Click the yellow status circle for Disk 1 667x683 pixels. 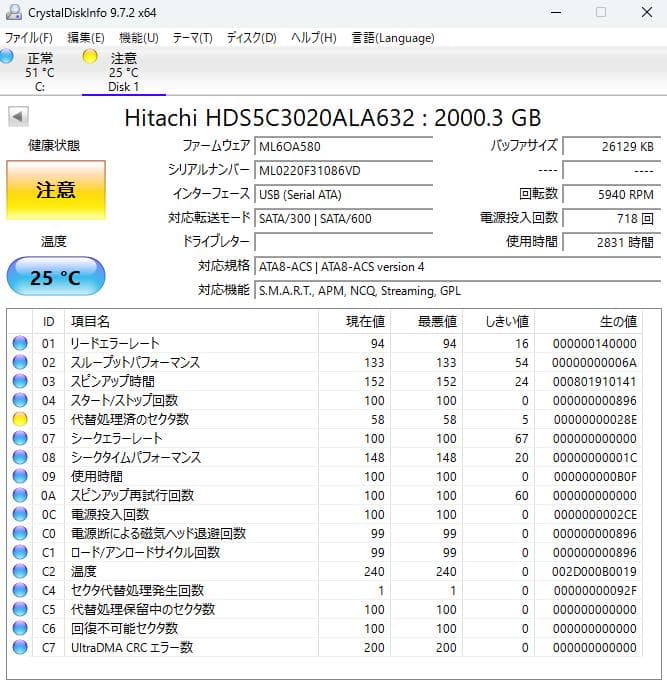pos(90,56)
